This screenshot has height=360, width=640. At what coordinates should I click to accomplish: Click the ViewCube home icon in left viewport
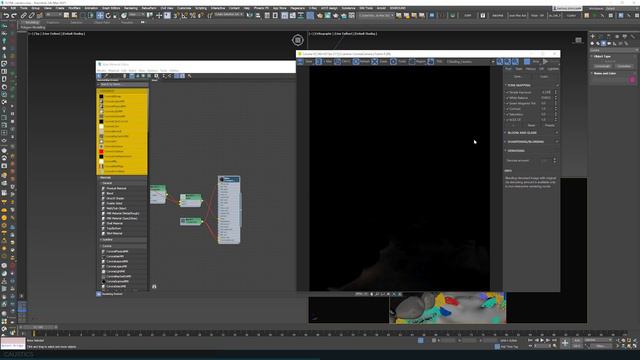[x=298, y=40]
